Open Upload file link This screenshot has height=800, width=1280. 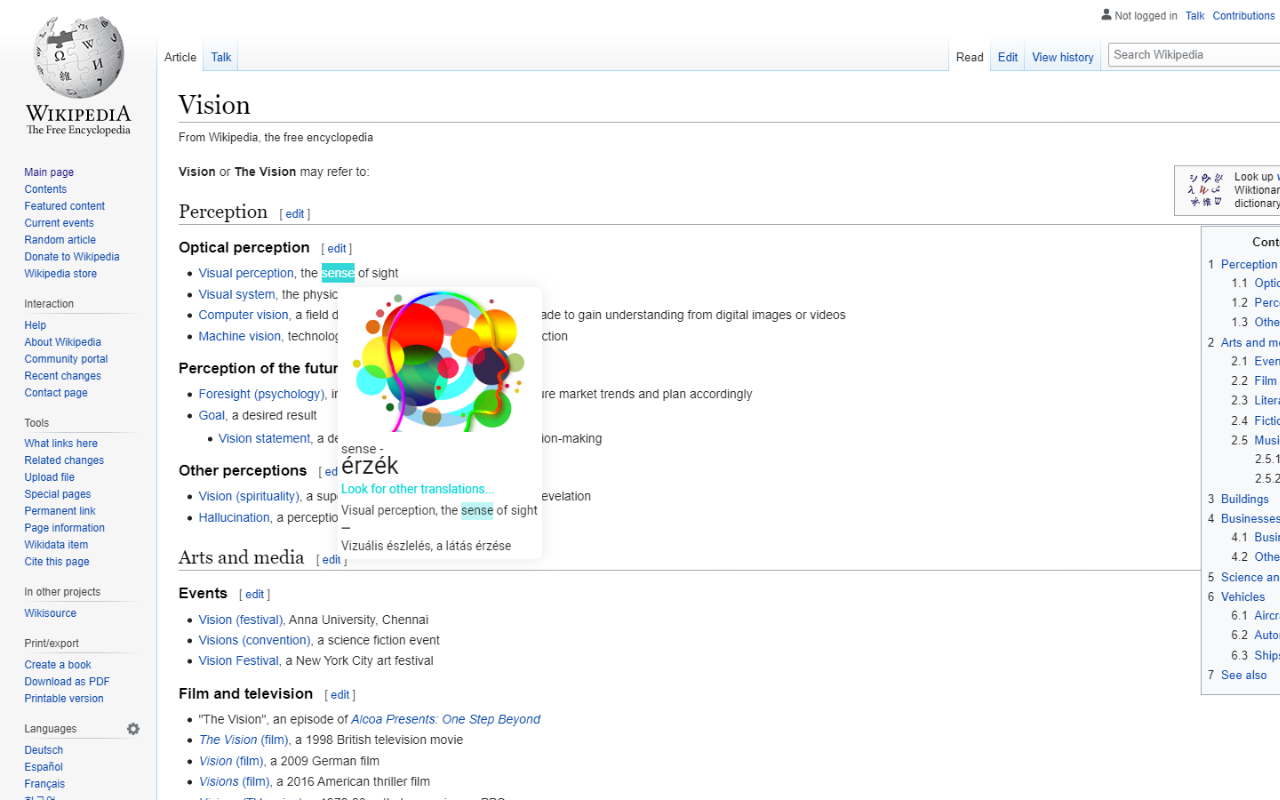tap(49, 477)
